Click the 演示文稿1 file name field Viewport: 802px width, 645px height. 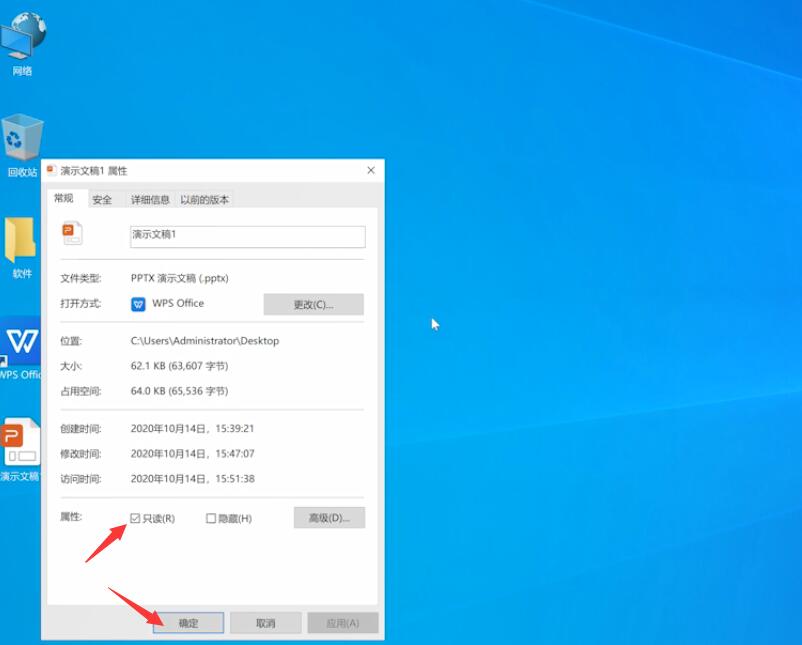point(247,236)
